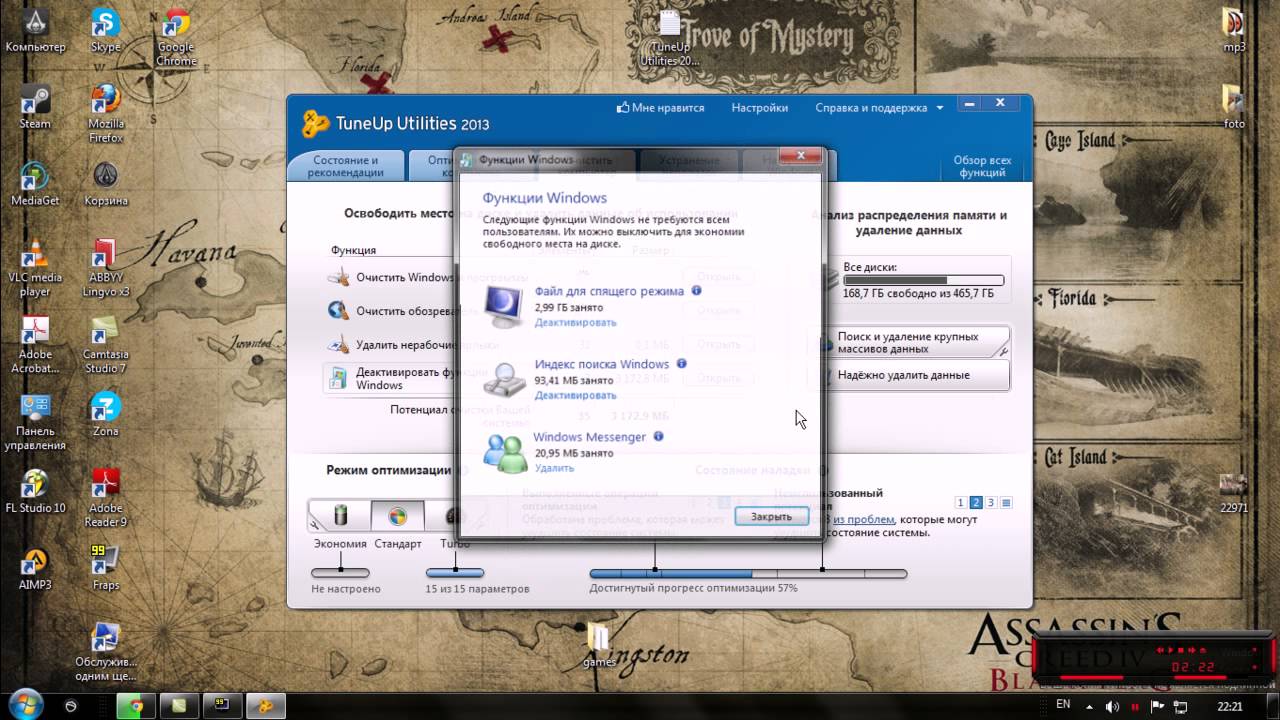Click the Turbo mode parameters slider
The width and height of the screenshot is (1280, 720).
point(455,573)
